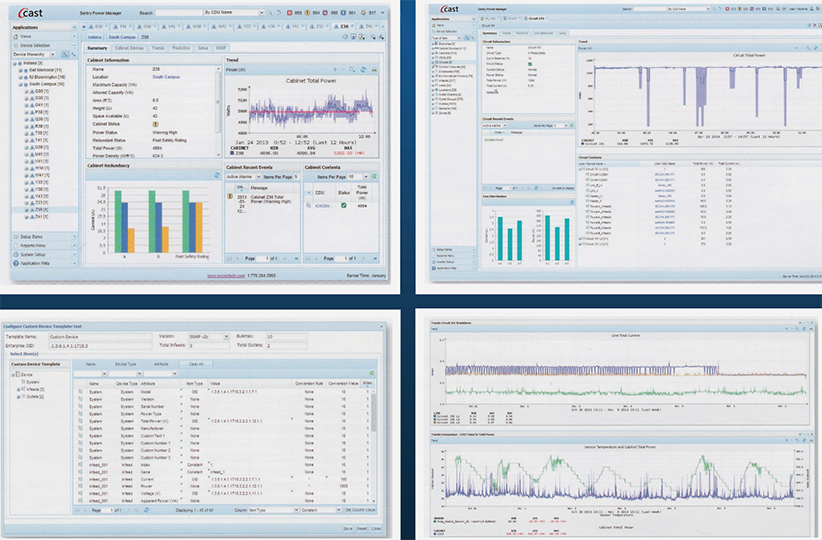Expand the Infeeds node in template tree
822x540 pixels.
point(16,388)
